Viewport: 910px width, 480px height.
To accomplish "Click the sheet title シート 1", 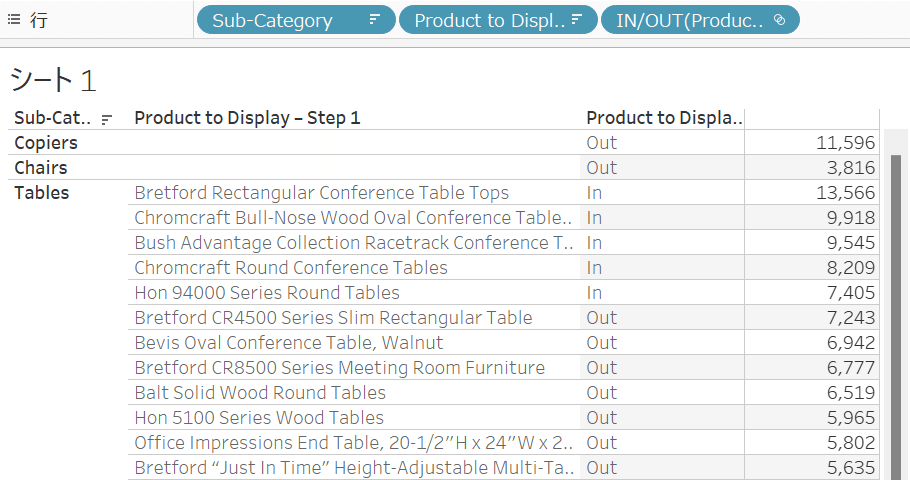I will tap(53, 80).
